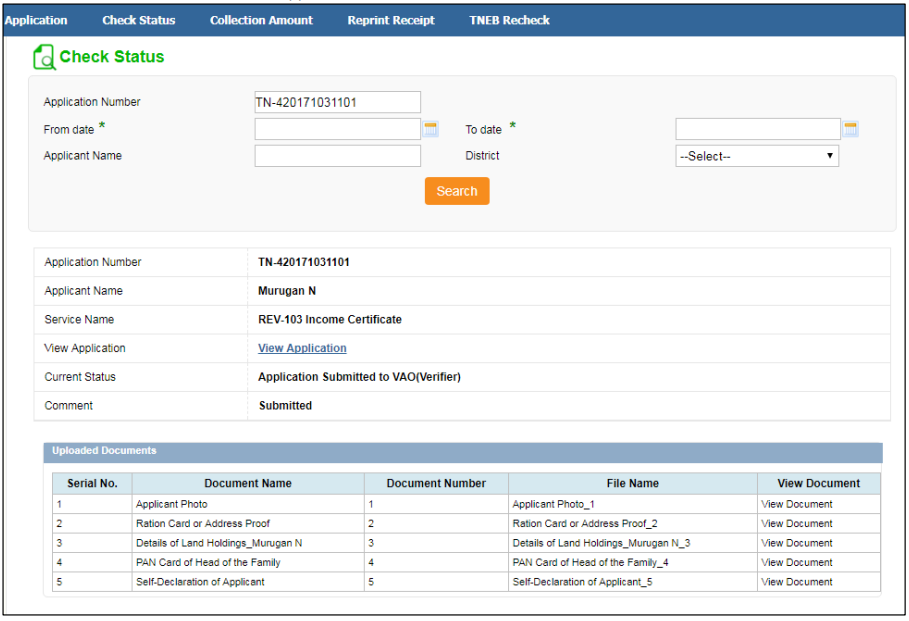Image resolution: width=909 pixels, height=621 pixels.
Task: Click the Check Status document icon
Action: point(44,57)
